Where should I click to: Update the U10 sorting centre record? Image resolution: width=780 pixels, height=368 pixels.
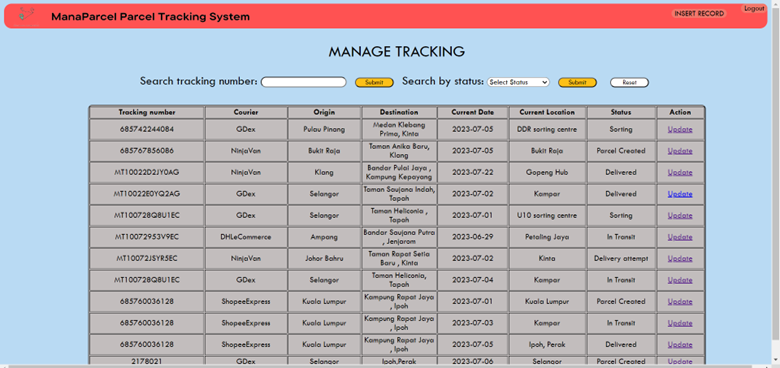click(680, 215)
